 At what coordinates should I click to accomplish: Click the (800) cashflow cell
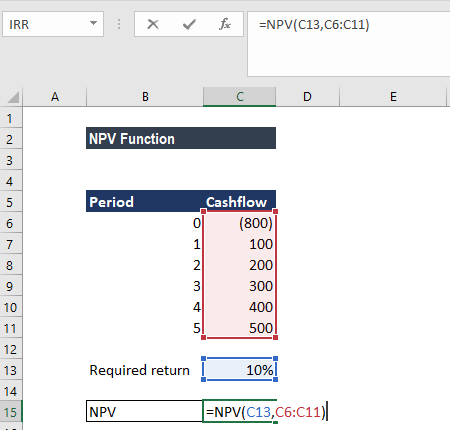click(240, 223)
